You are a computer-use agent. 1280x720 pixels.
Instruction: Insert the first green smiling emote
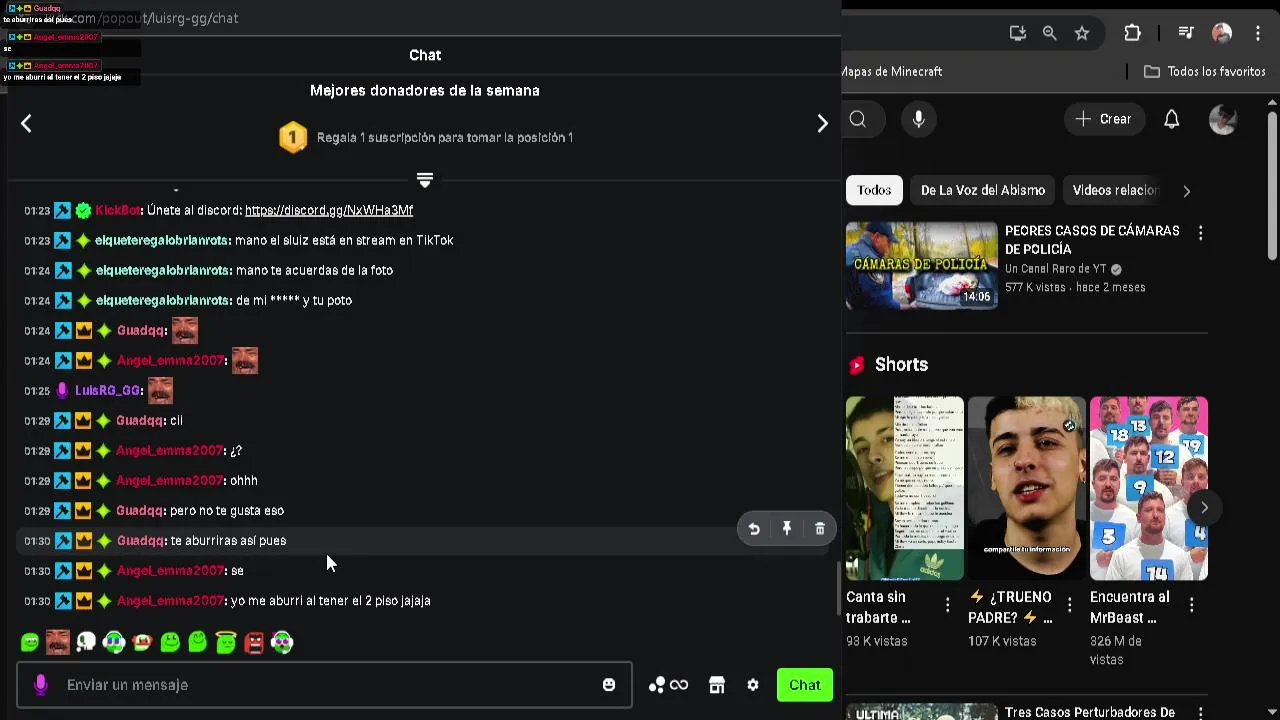click(30, 642)
